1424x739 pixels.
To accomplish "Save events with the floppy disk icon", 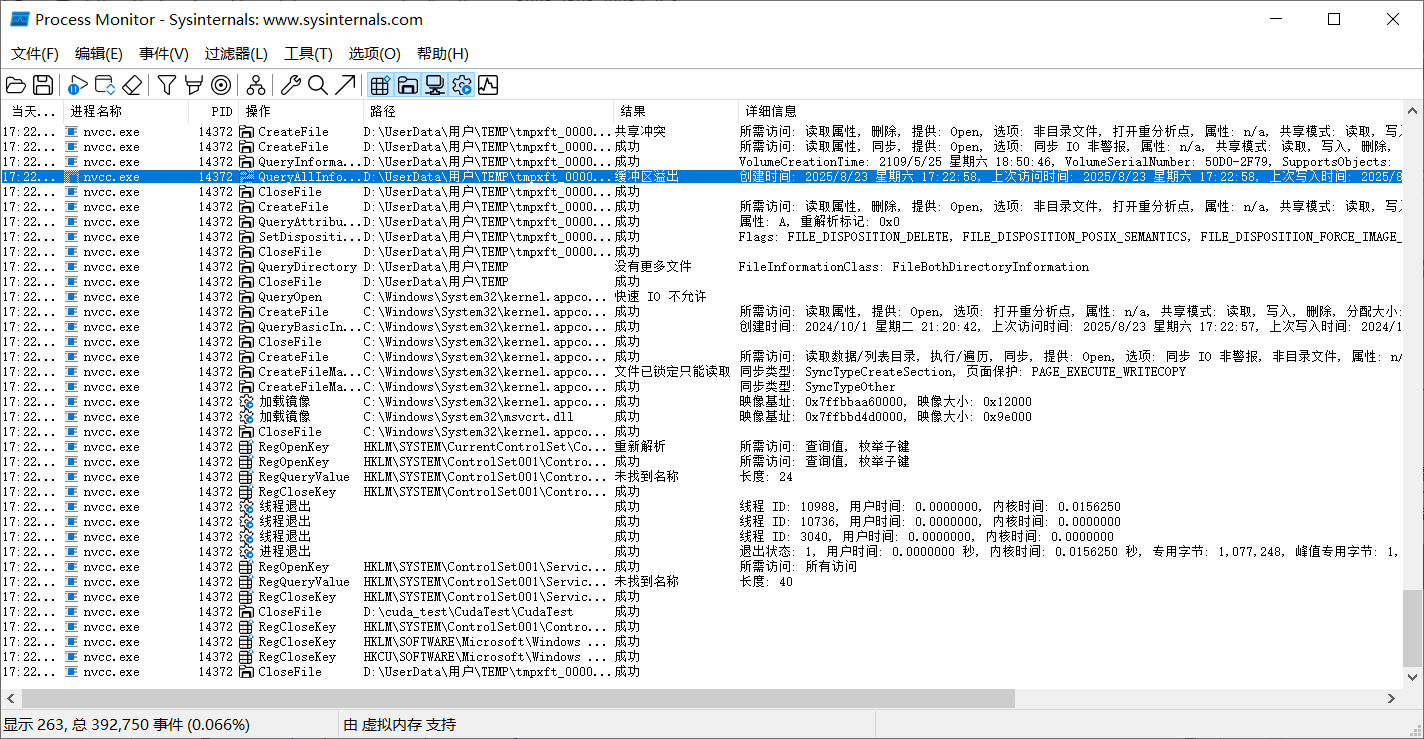I will pyautogui.click(x=42, y=85).
